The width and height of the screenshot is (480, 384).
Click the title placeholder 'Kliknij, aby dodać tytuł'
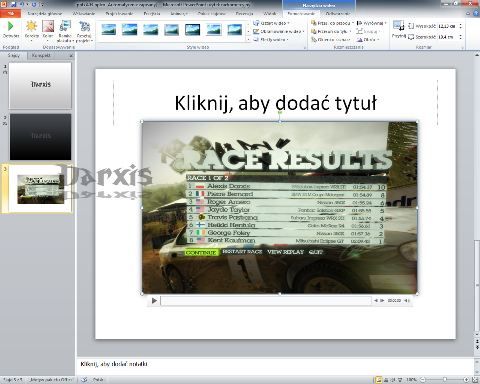275,103
